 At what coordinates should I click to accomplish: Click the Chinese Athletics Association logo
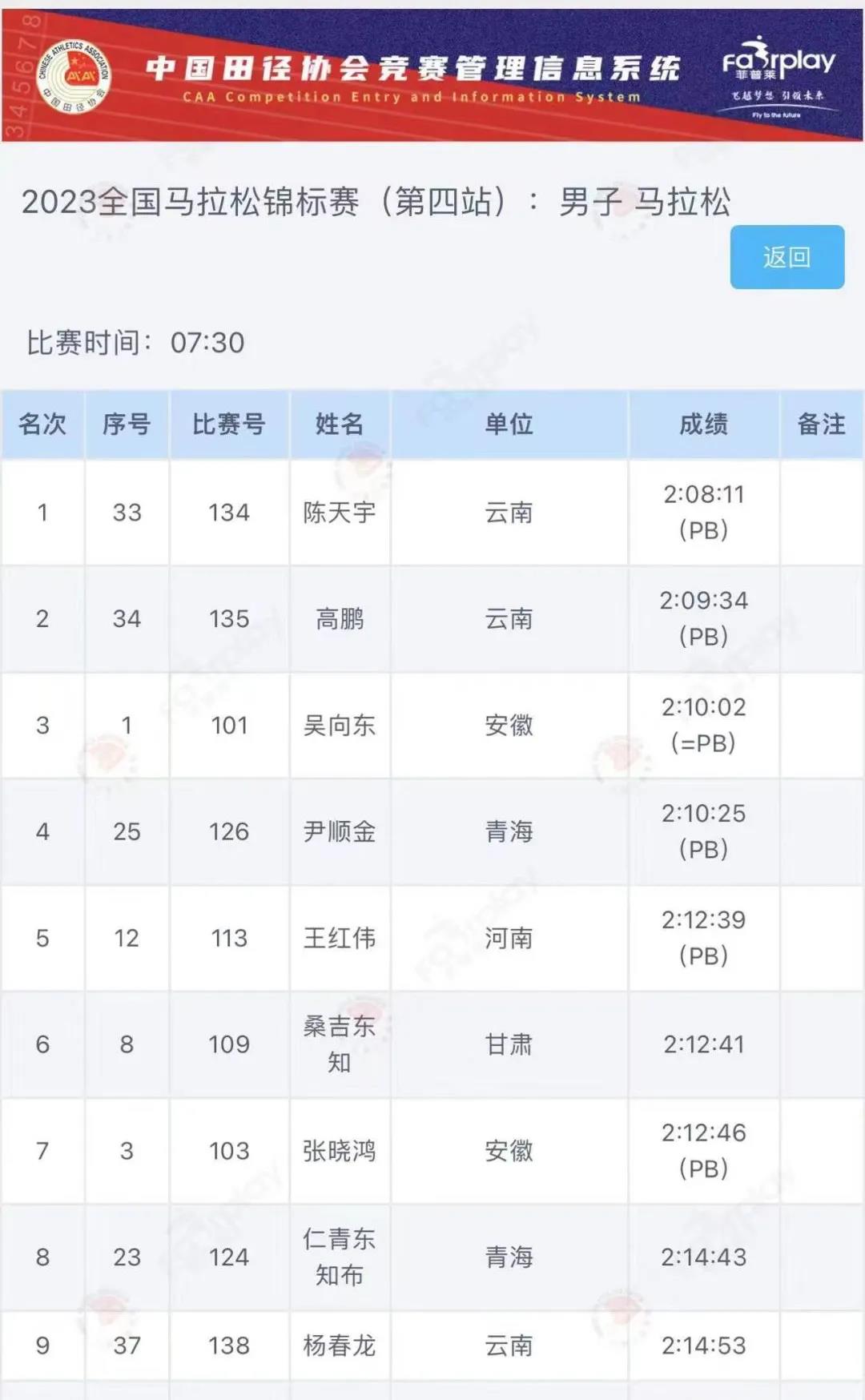coord(74,76)
